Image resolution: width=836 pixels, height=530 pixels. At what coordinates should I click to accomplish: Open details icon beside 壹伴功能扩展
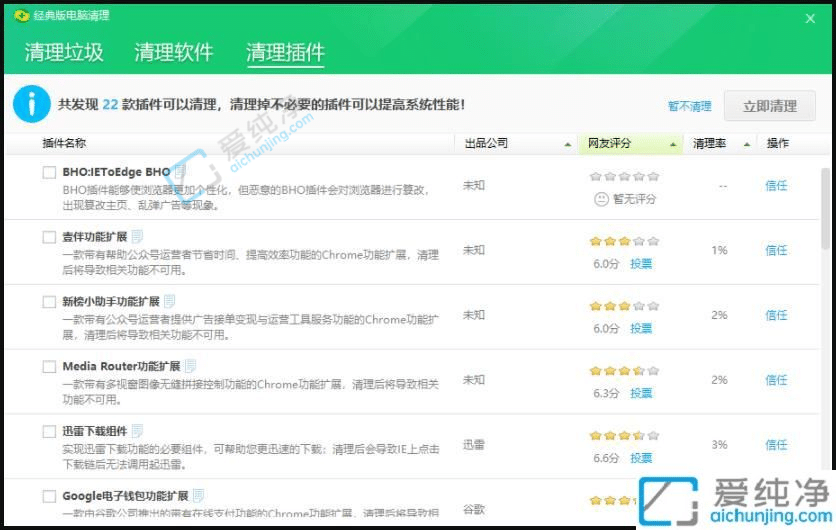[137, 236]
